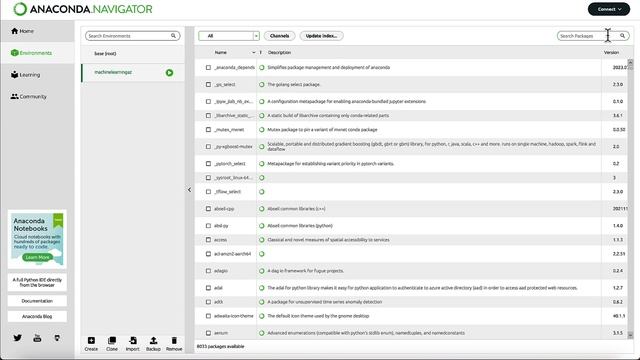Click status circle icon for _anaconda_depends
640x360 pixels.
point(262,68)
